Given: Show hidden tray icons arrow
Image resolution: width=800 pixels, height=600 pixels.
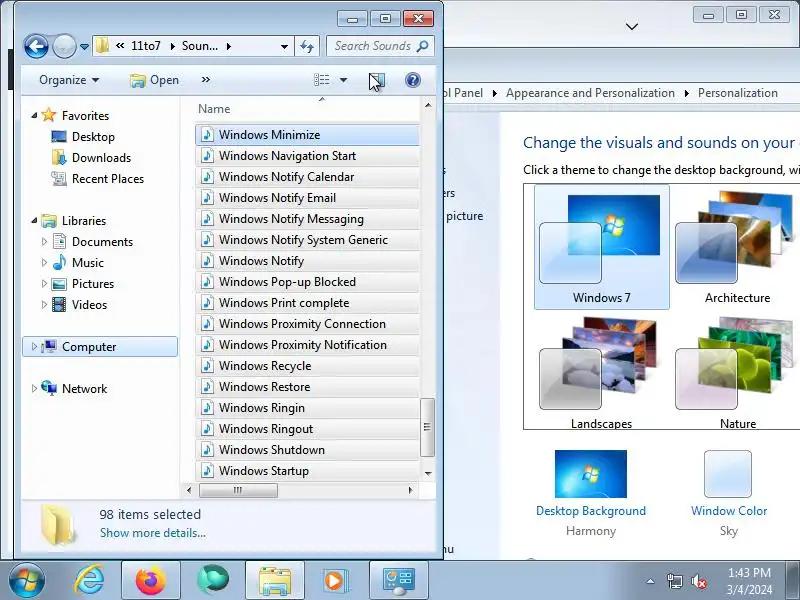Looking at the screenshot, I should click(x=651, y=581).
